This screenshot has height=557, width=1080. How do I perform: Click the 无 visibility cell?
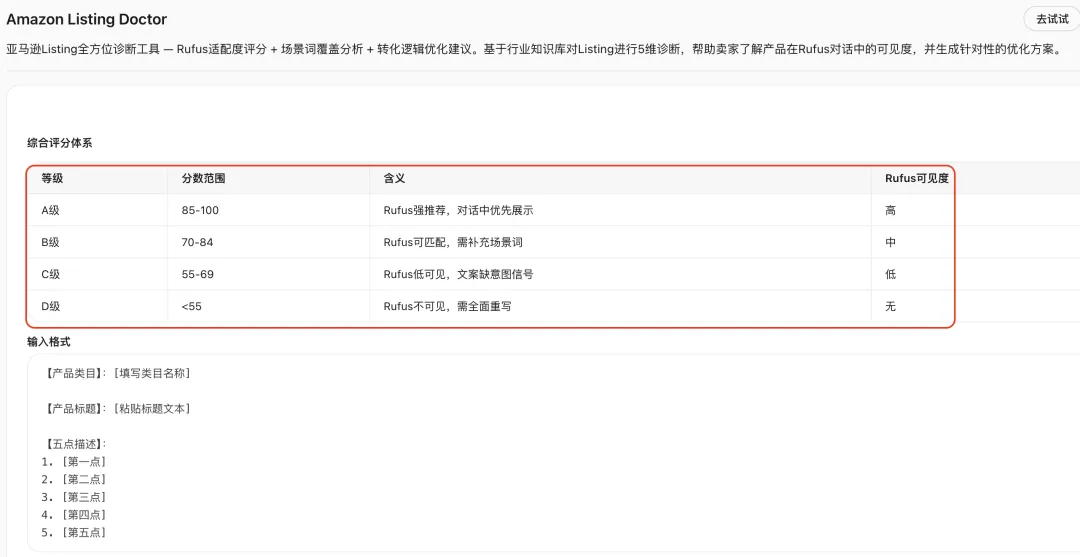click(x=891, y=306)
